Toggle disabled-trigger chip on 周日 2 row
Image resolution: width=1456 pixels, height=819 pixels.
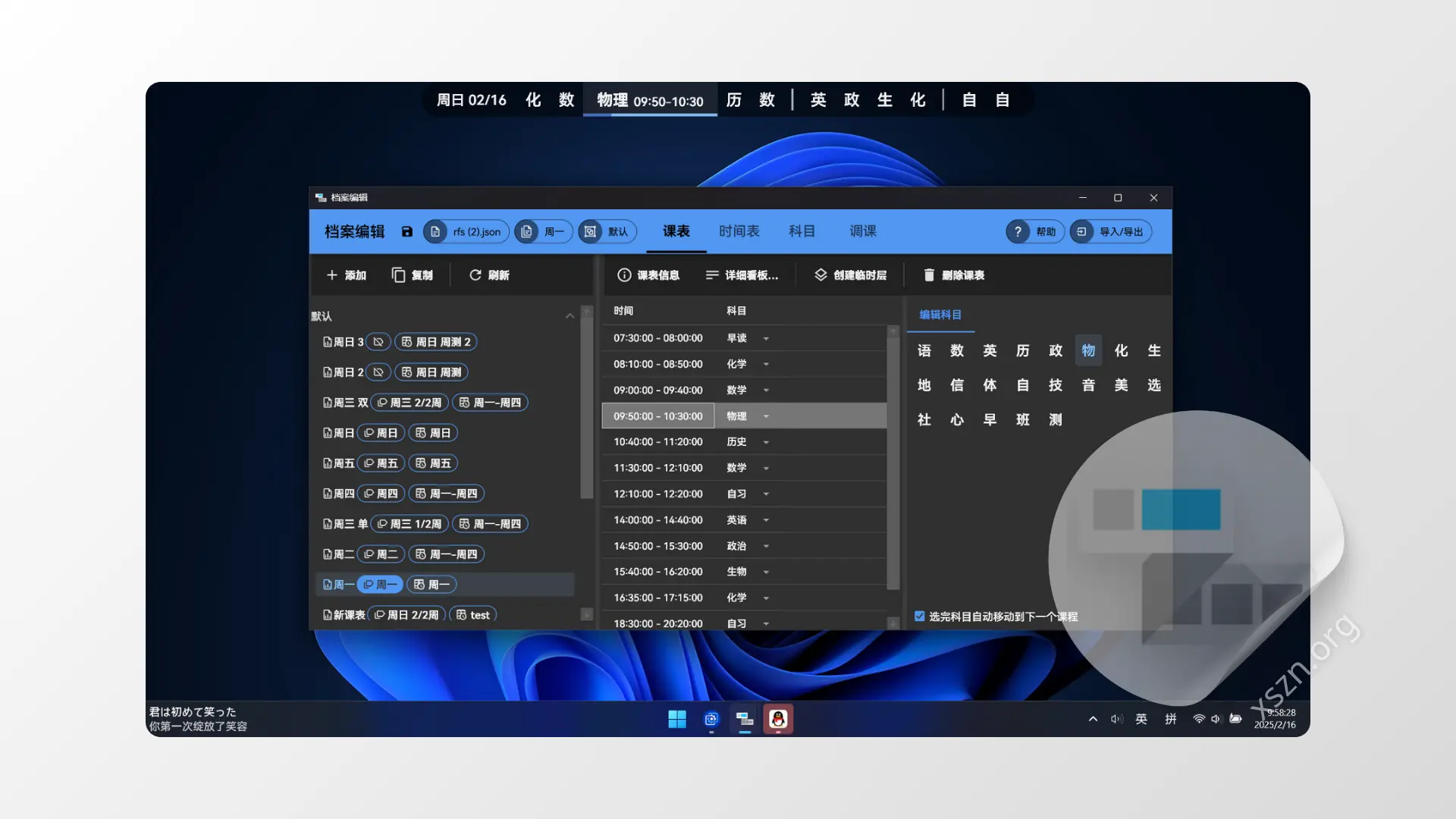[x=378, y=372]
